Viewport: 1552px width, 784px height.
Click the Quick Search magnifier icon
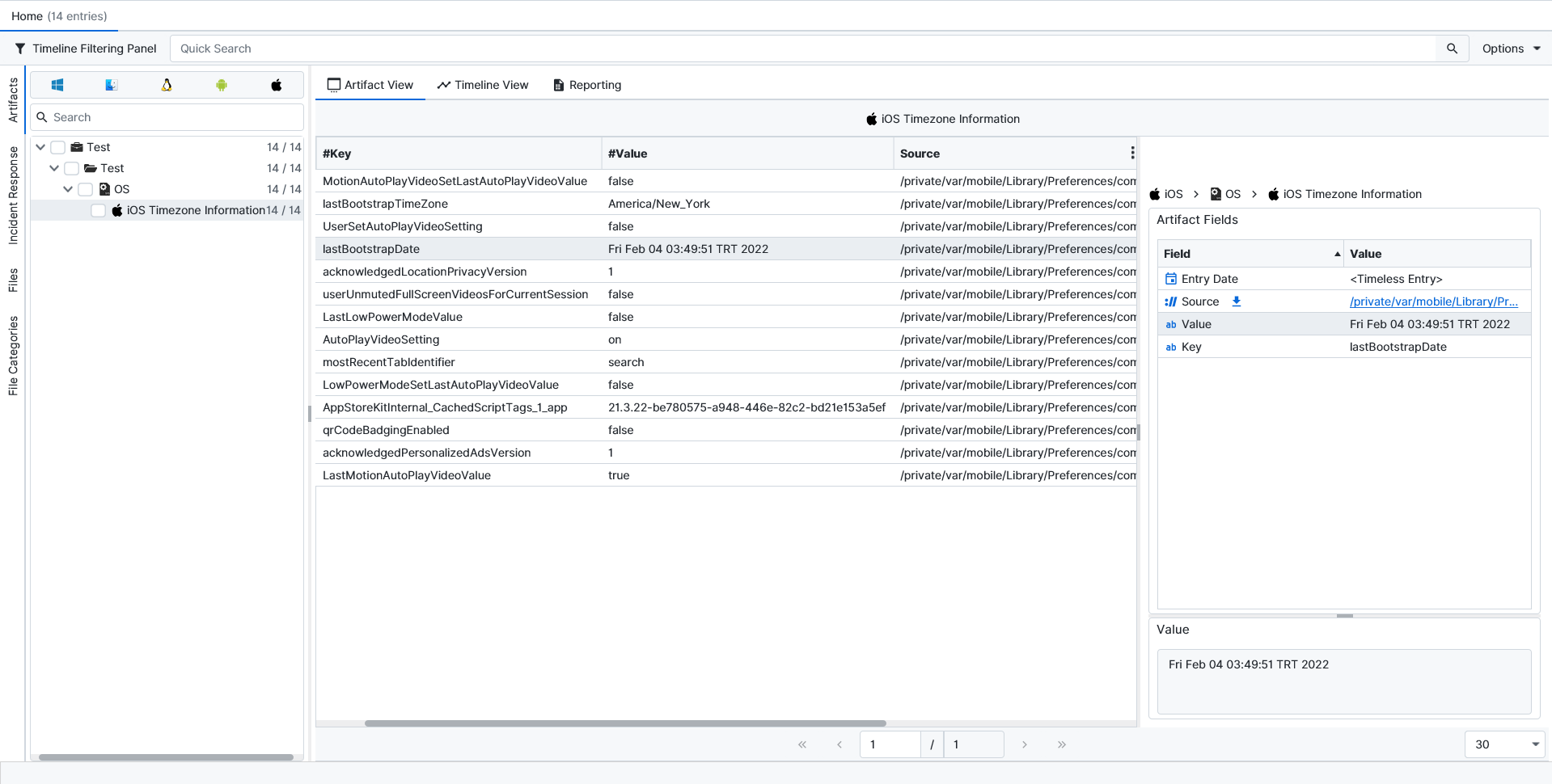[1452, 48]
